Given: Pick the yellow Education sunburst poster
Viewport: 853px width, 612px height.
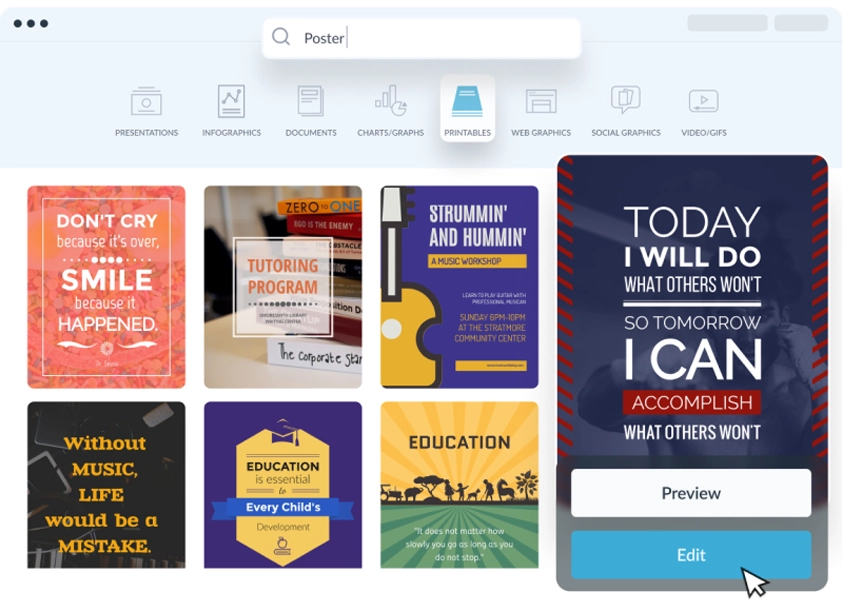Looking at the screenshot, I should tap(459, 485).
